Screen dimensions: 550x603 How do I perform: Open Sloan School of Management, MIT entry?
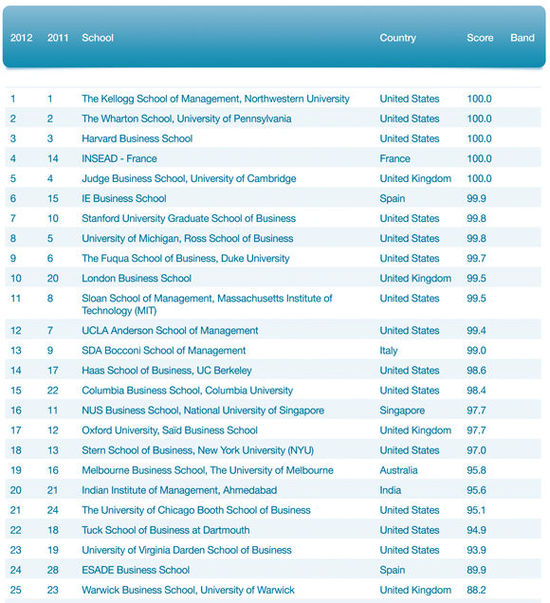(207, 304)
